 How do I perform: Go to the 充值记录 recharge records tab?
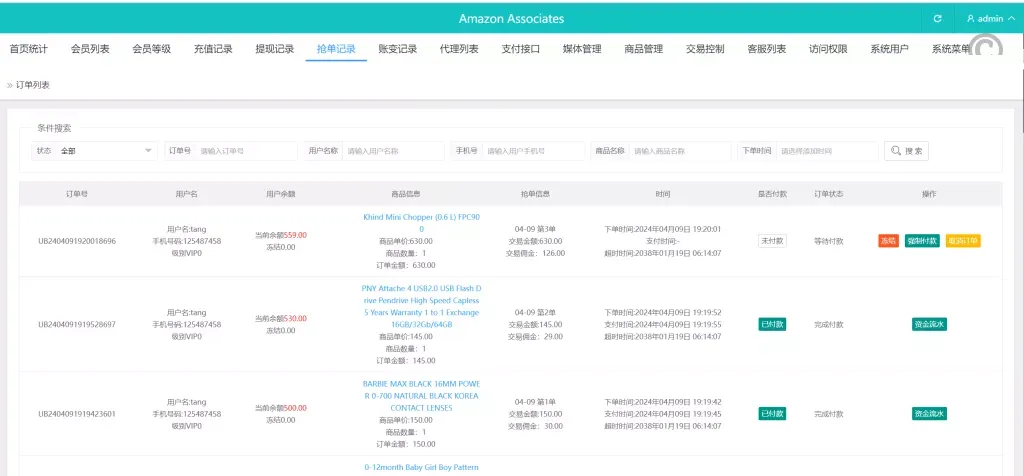213,49
